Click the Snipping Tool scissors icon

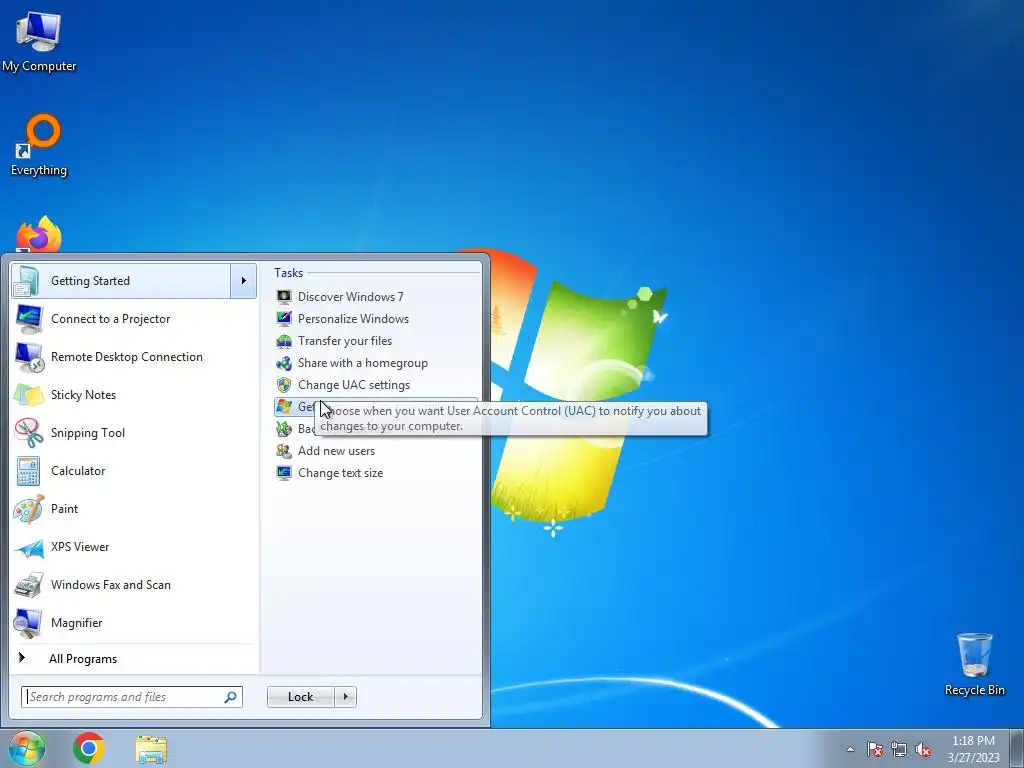pos(28,433)
